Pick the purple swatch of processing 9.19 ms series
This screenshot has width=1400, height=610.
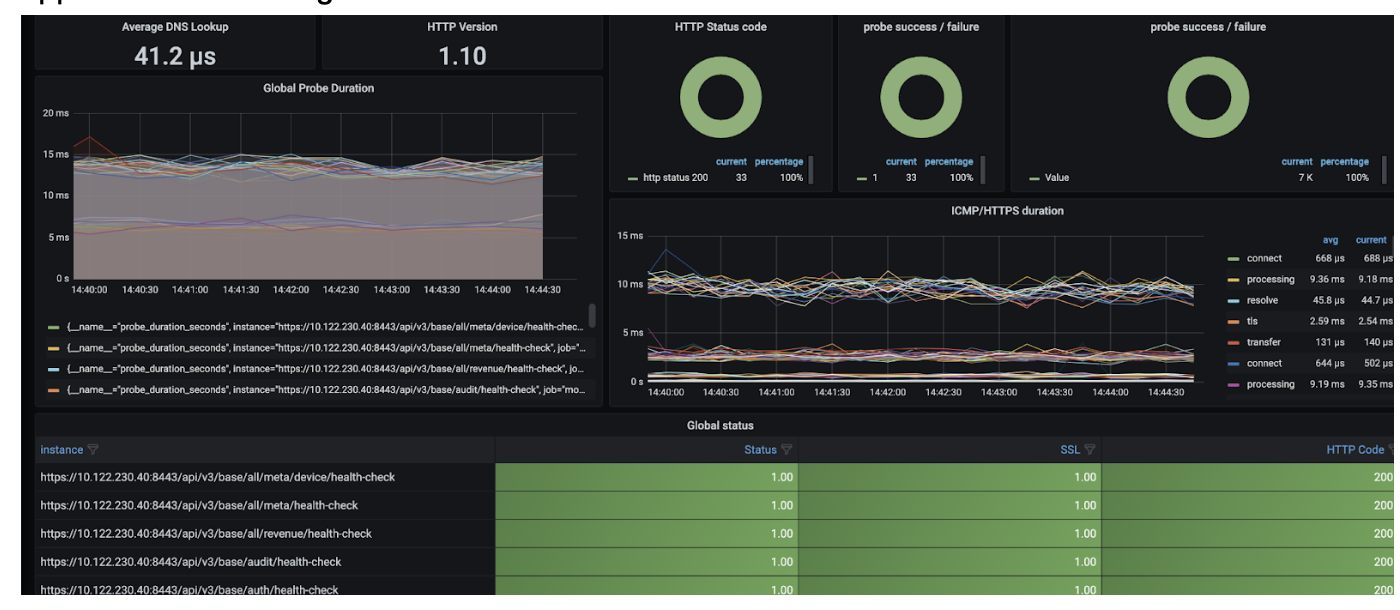pyautogui.click(x=1234, y=384)
